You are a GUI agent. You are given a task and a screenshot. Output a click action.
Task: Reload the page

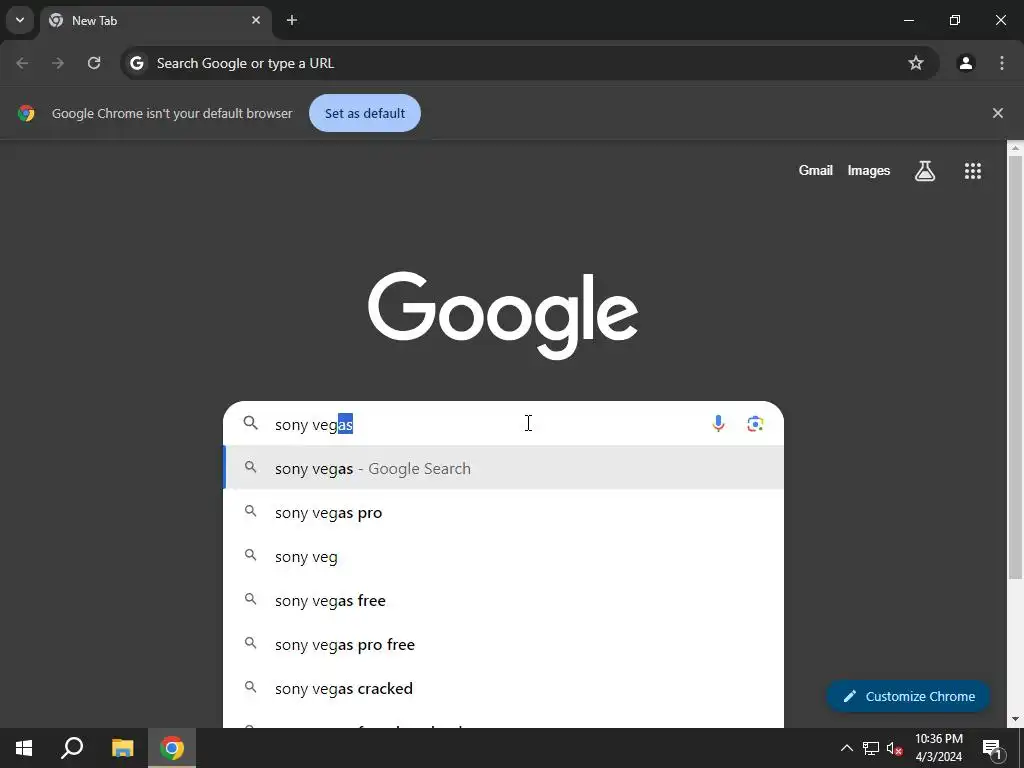[x=94, y=63]
